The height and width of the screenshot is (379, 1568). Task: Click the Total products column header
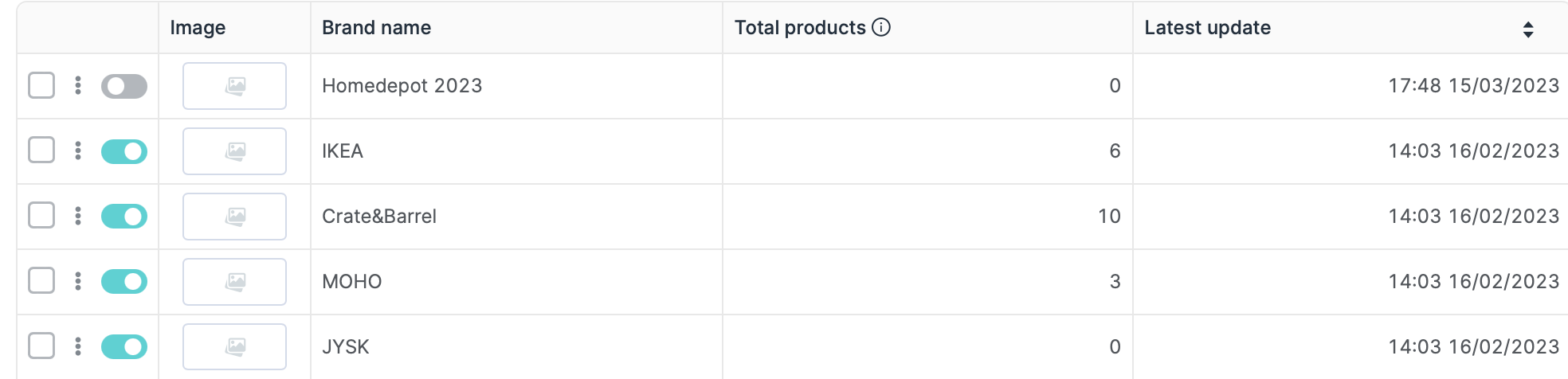(x=799, y=28)
